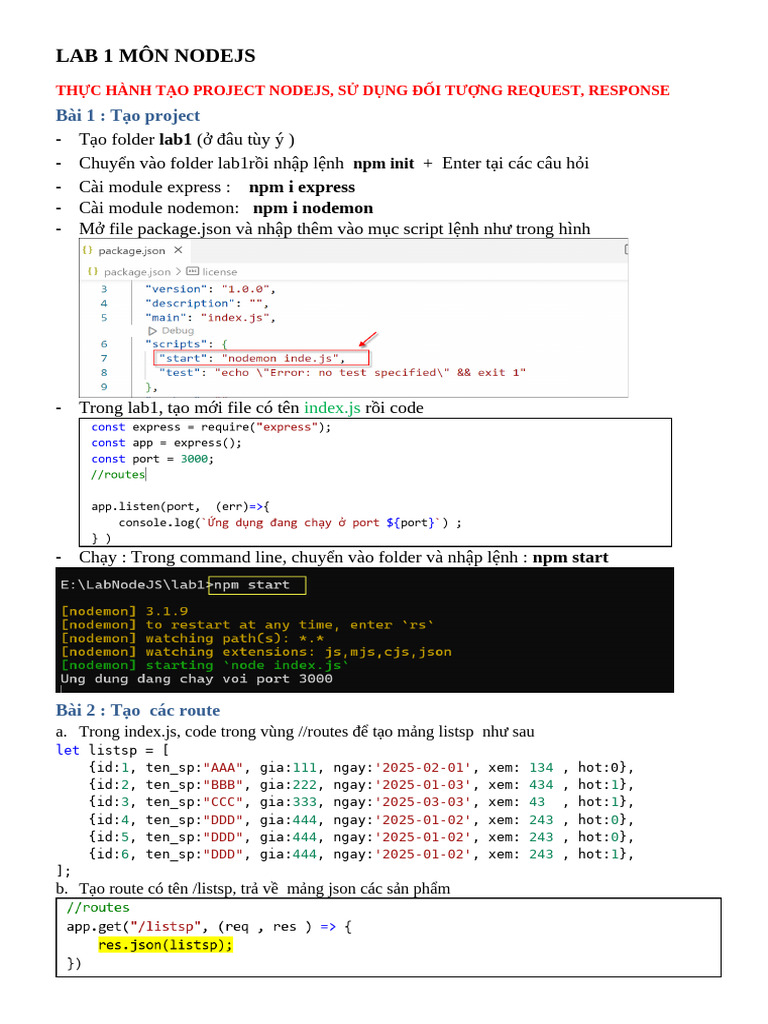768x1024 pixels.
Task: Click the "description": "" line
Action: point(206,303)
